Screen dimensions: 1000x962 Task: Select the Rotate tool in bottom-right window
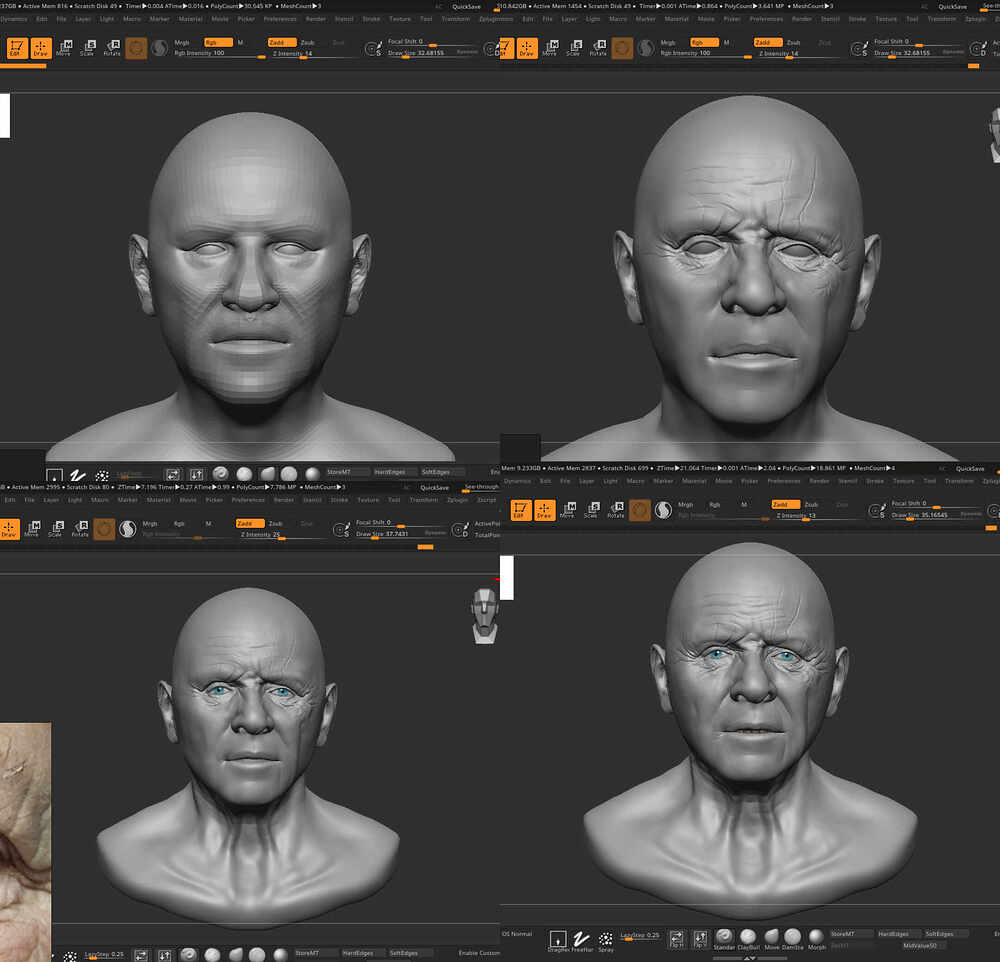coord(615,510)
